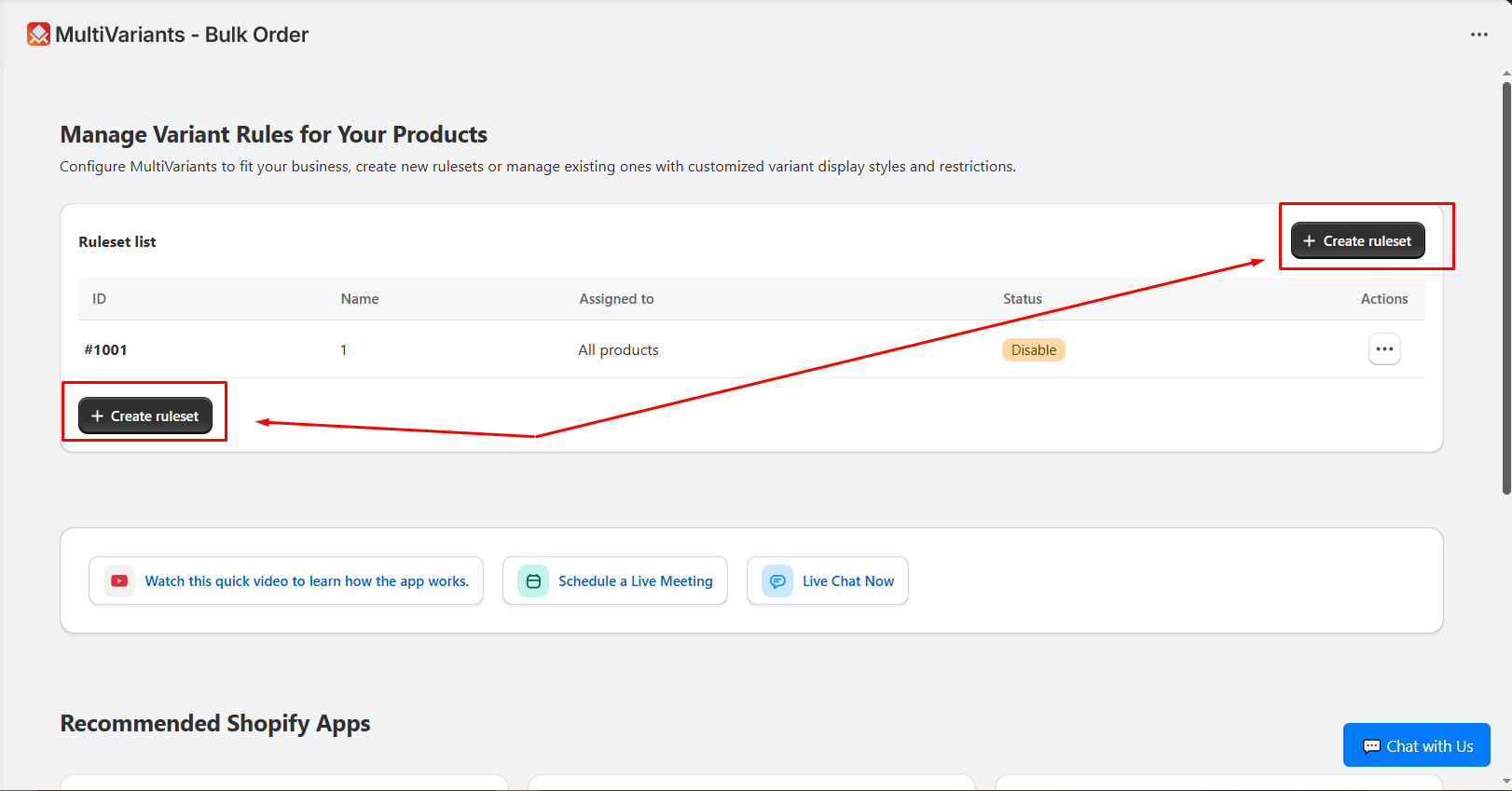Click the Status column header
Image resolution: width=1512 pixels, height=791 pixels.
coord(1023,299)
